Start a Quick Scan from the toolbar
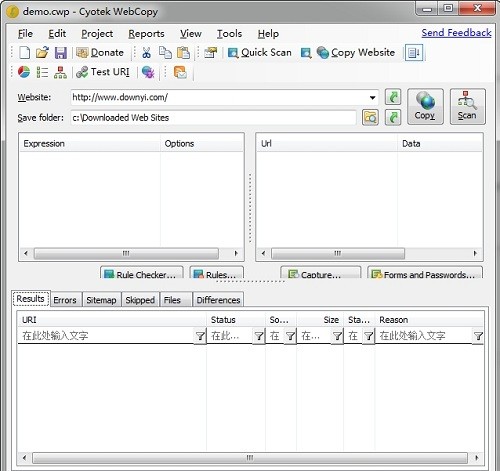 pyautogui.click(x=259, y=53)
